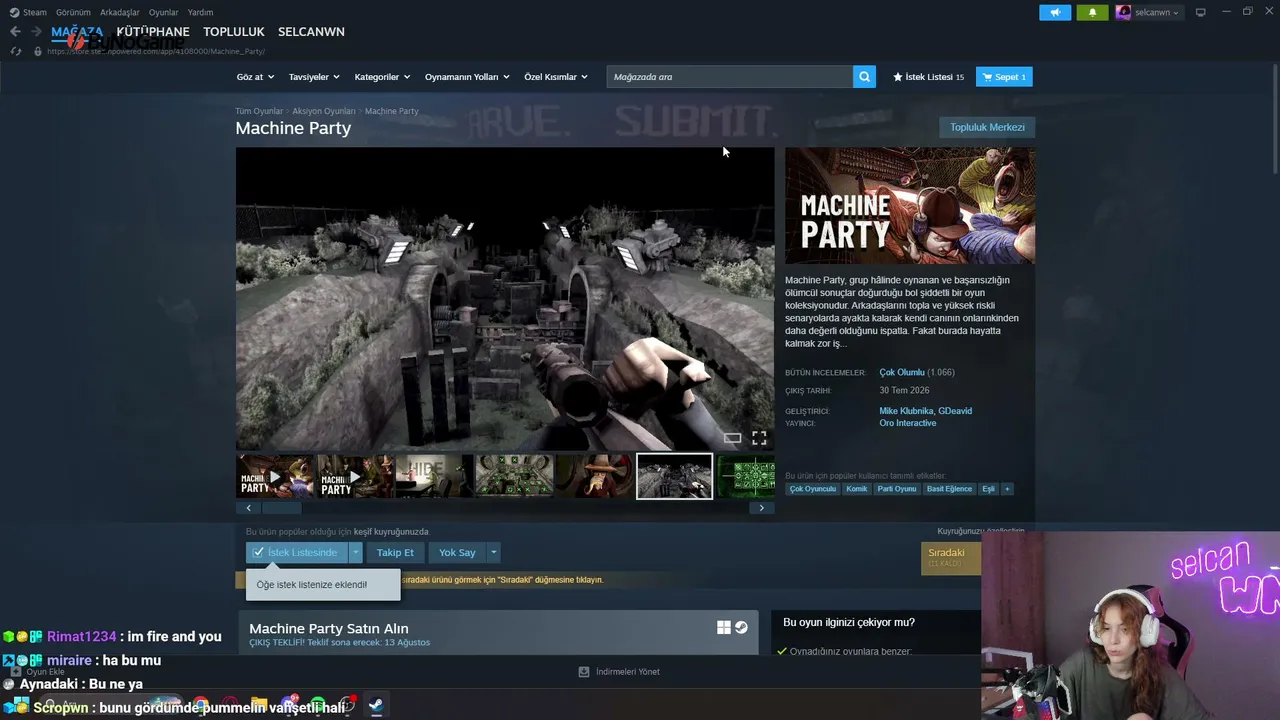Expand Özel Kısımlar dropdown
The height and width of the screenshot is (720, 1280).
pos(556,77)
